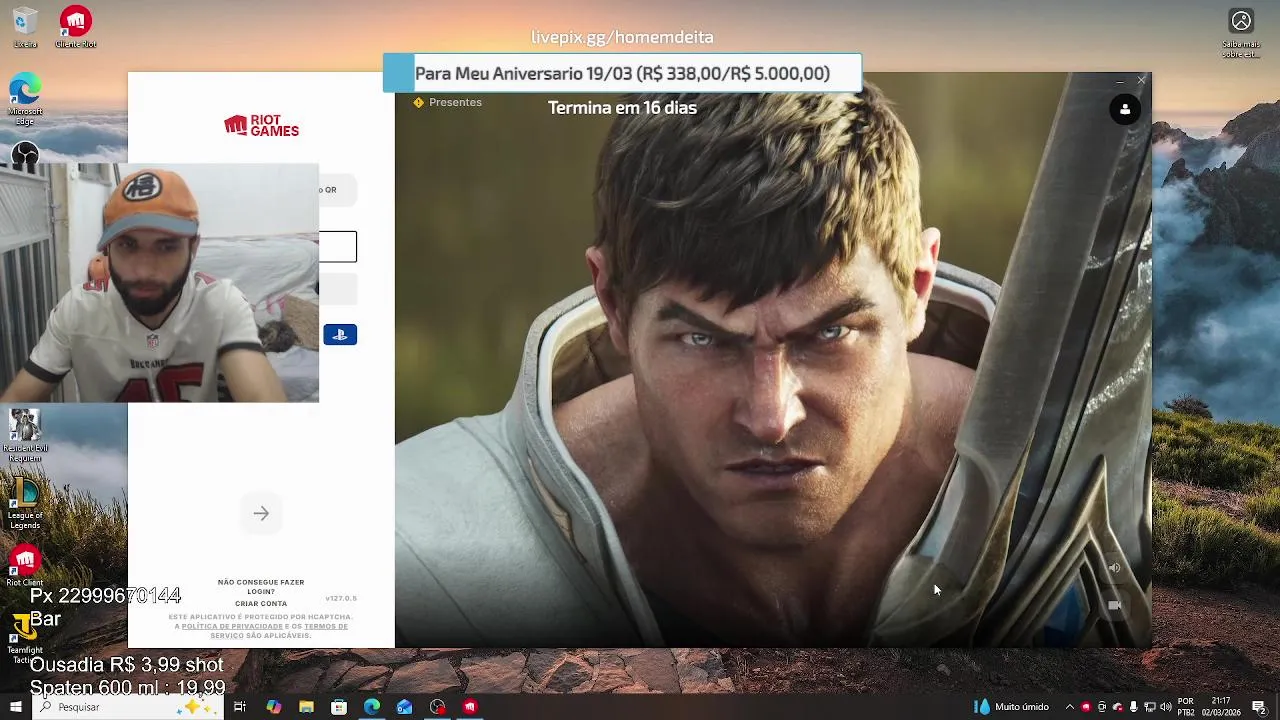
Task: Open weather widget 'Muito úmido'
Action: tap(1012, 707)
